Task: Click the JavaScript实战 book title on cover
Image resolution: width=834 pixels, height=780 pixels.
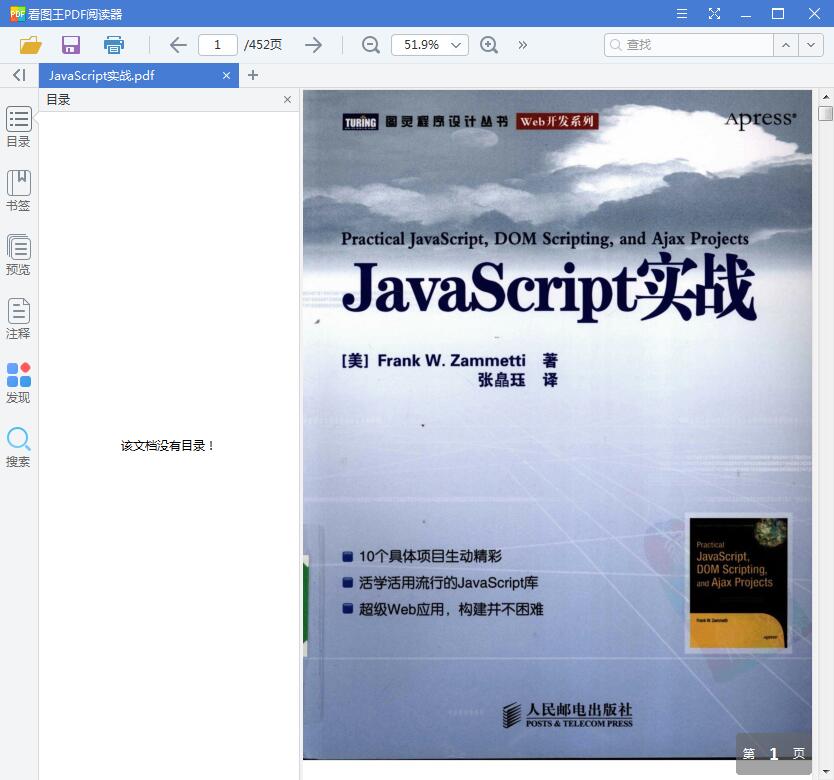Action: click(549, 289)
